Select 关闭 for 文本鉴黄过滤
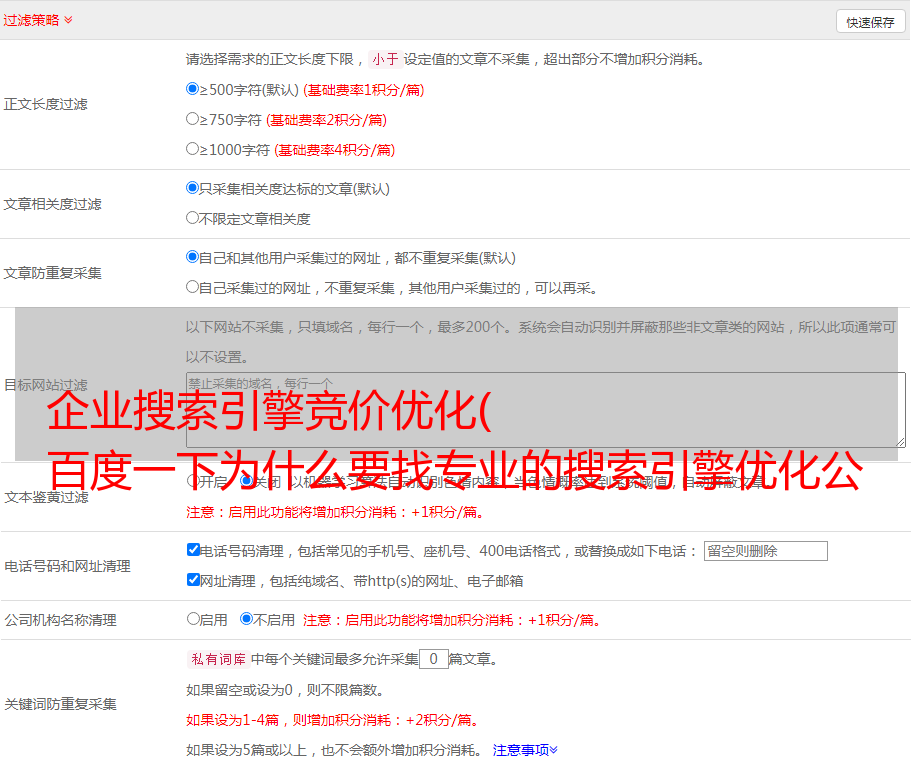This screenshot has height=768, width=912. [x=247, y=481]
